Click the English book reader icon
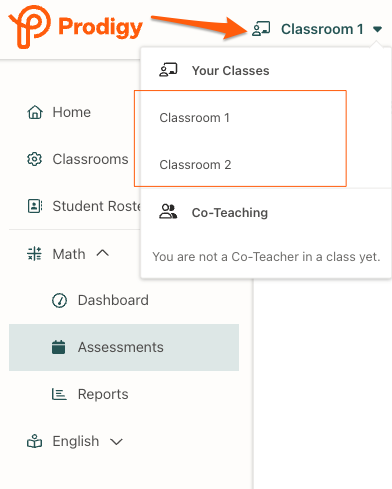The height and width of the screenshot is (489, 392). pos(34,441)
